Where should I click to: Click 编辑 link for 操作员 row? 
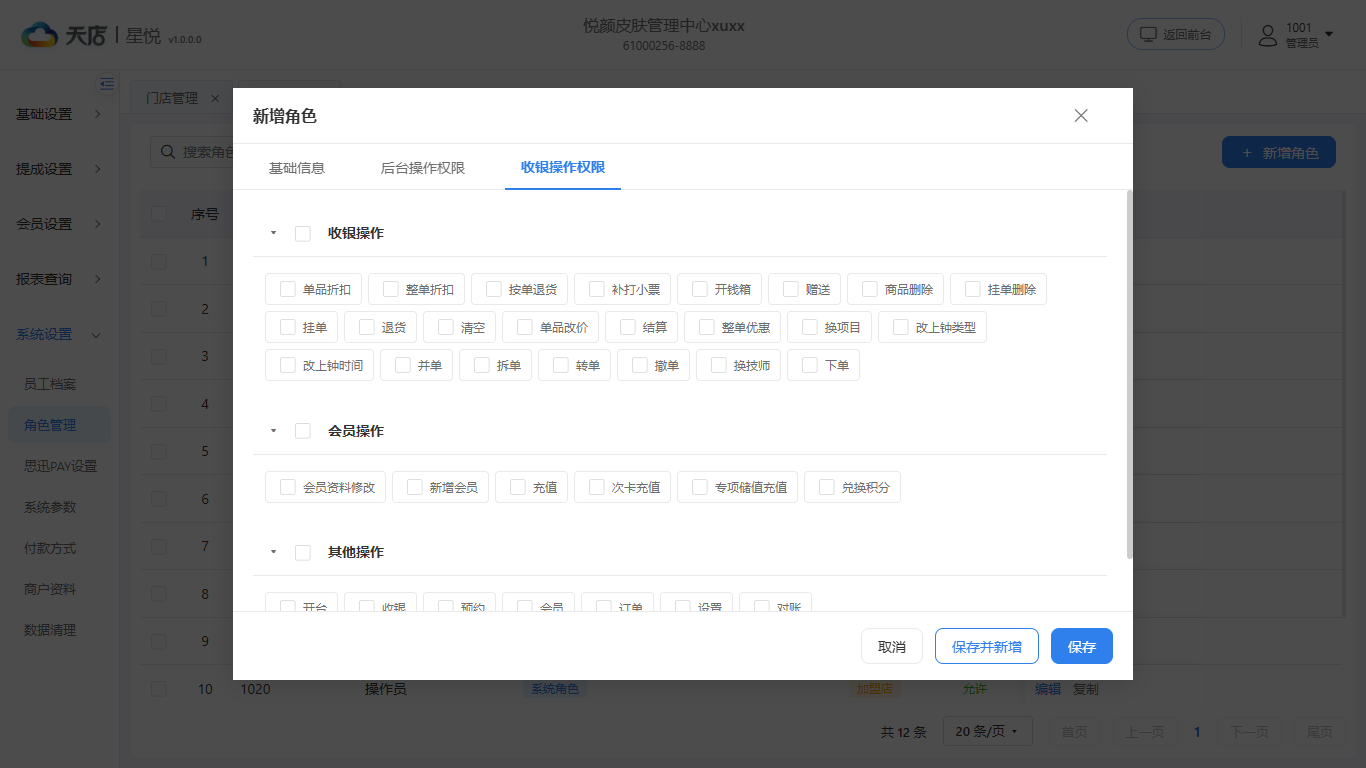(x=1048, y=689)
